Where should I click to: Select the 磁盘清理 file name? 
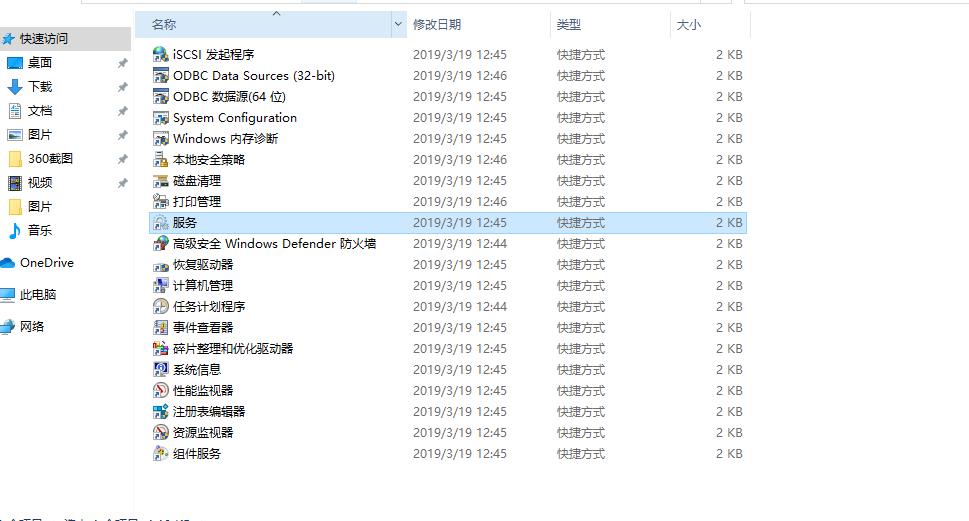pyautogui.click(x=197, y=180)
